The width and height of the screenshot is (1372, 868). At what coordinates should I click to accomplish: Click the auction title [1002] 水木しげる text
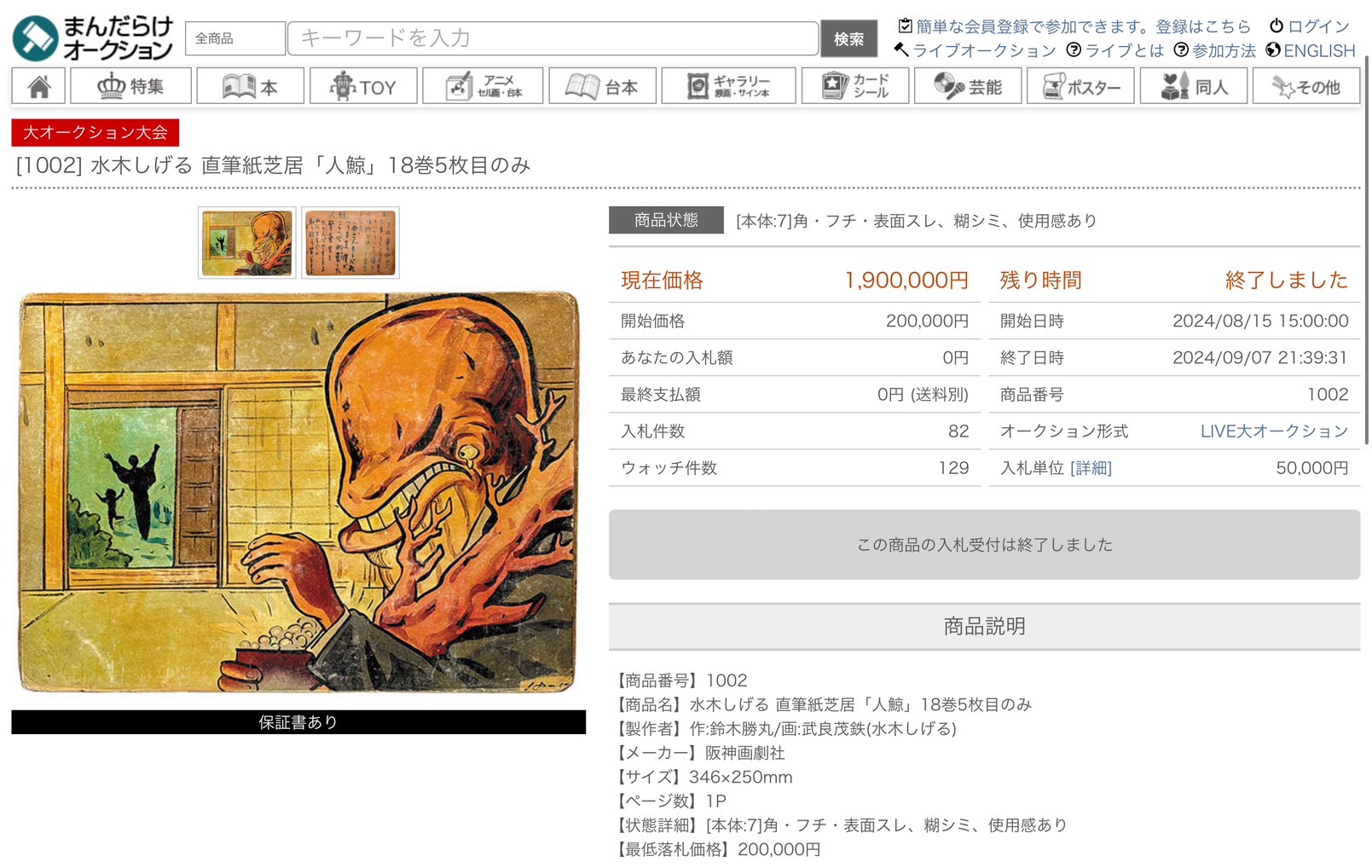tap(273, 165)
